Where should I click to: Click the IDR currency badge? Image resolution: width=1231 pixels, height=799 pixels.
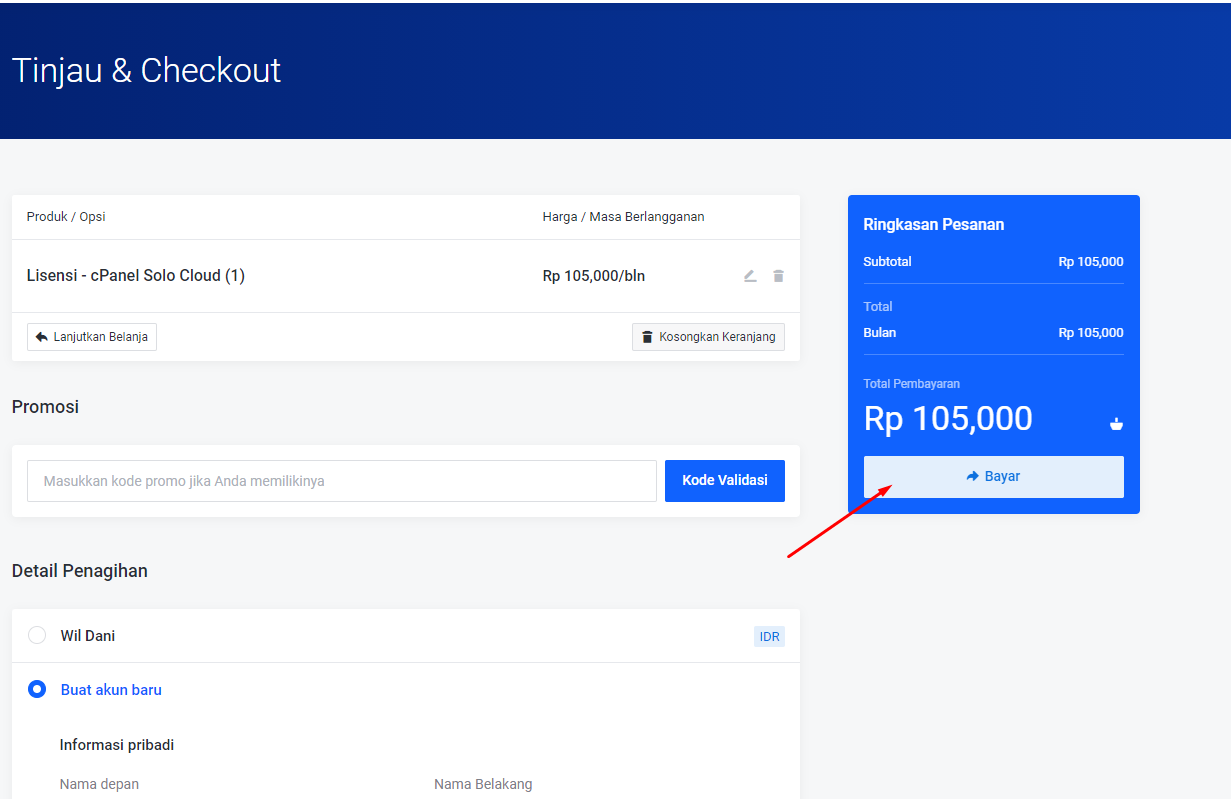769,637
